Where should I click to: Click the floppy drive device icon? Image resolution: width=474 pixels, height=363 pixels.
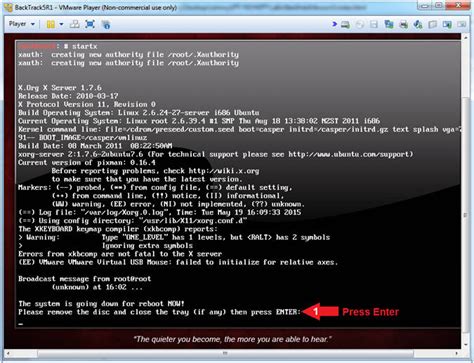(374, 24)
